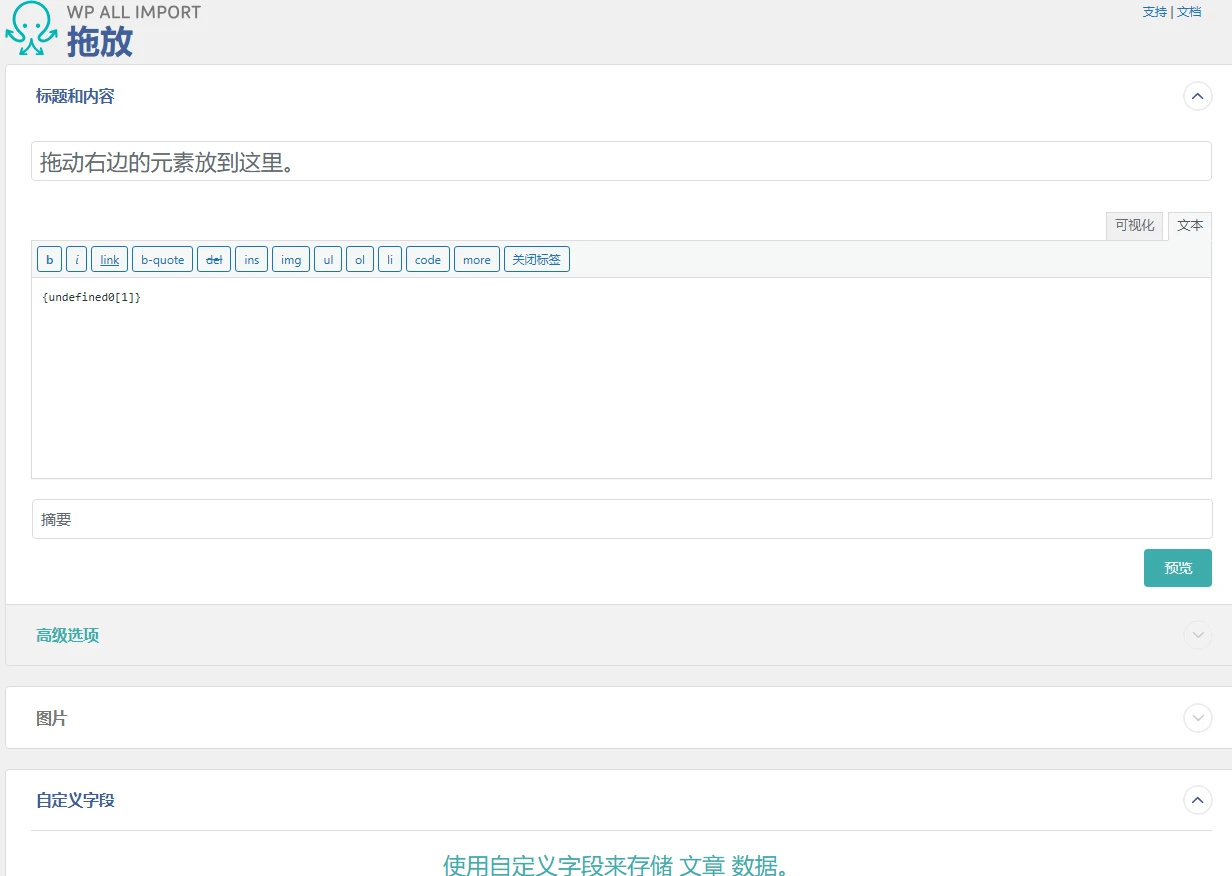1232x876 pixels.
Task: Start an unordered list with ul
Action: coord(328,259)
